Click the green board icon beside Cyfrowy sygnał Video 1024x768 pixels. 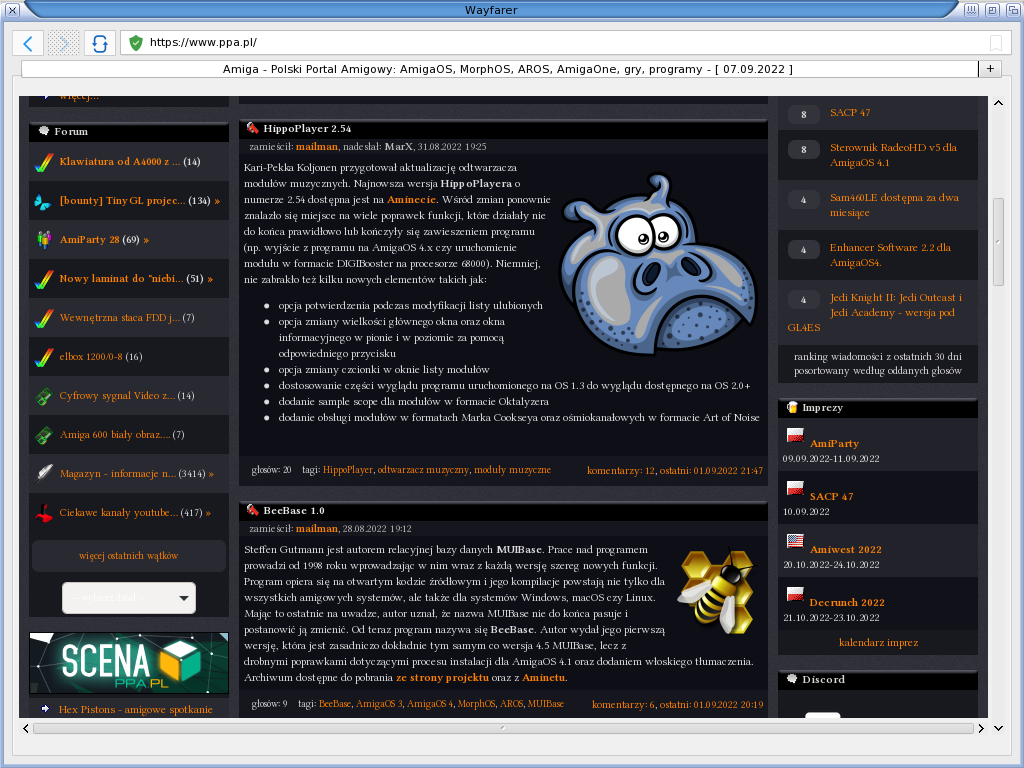point(44,396)
